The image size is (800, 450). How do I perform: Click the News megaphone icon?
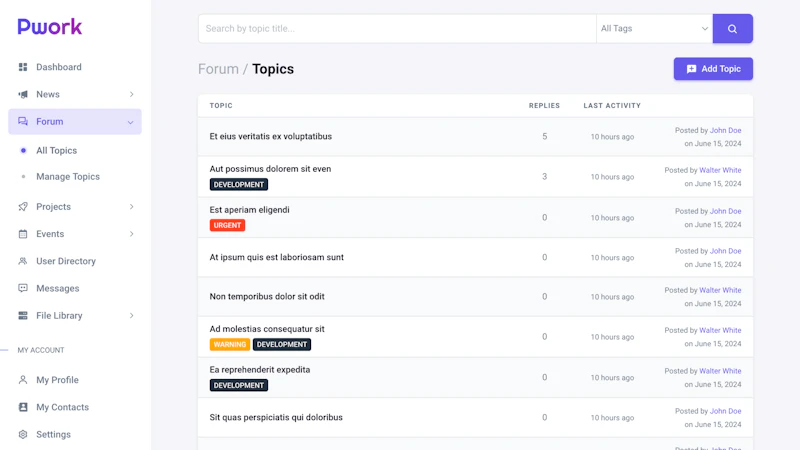tap(23, 94)
